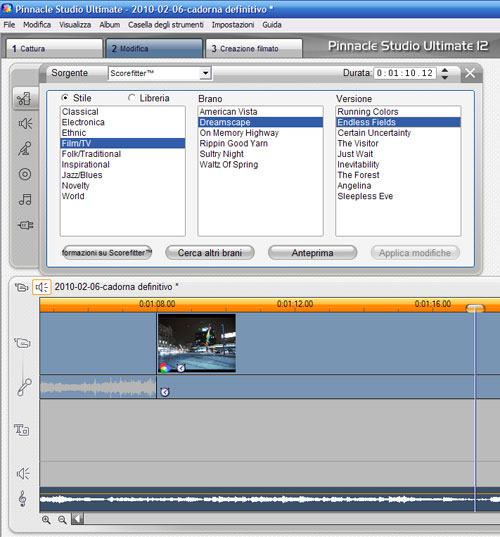Open the background music tool icon
Viewport: 500px width, 537px height.
(25, 99)
